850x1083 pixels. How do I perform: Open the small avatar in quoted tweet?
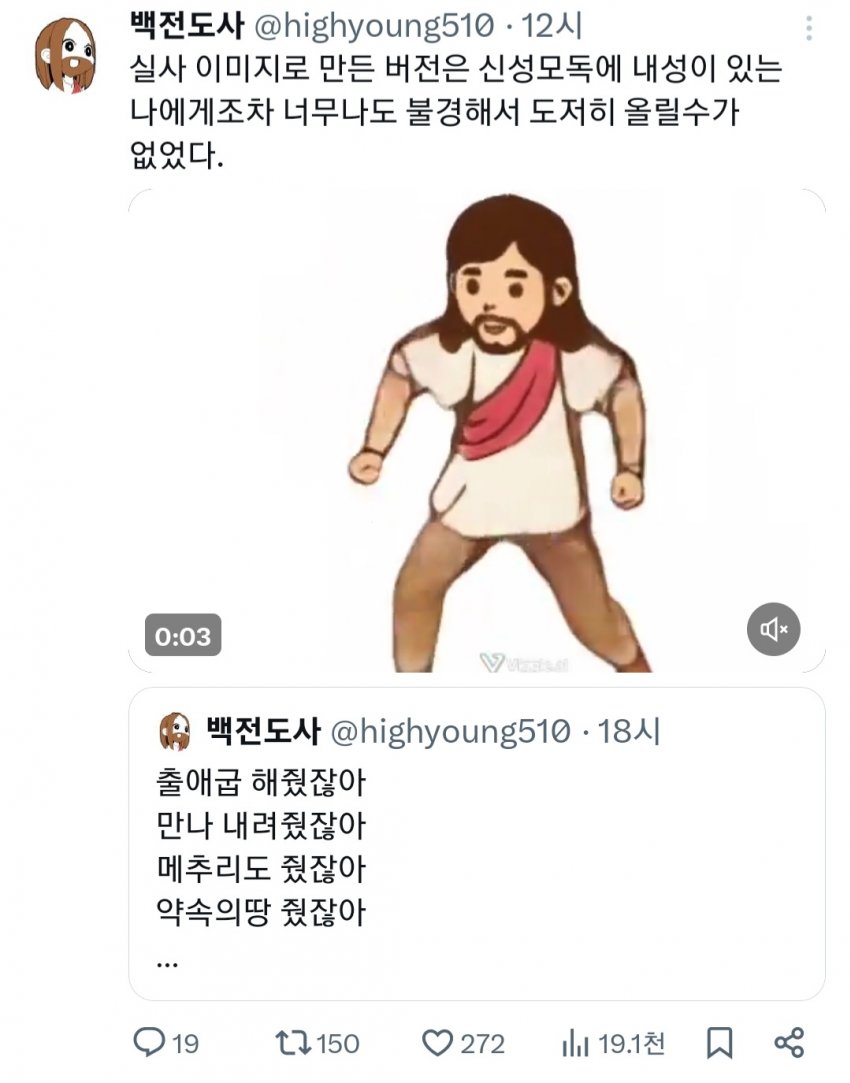point(175,731)
